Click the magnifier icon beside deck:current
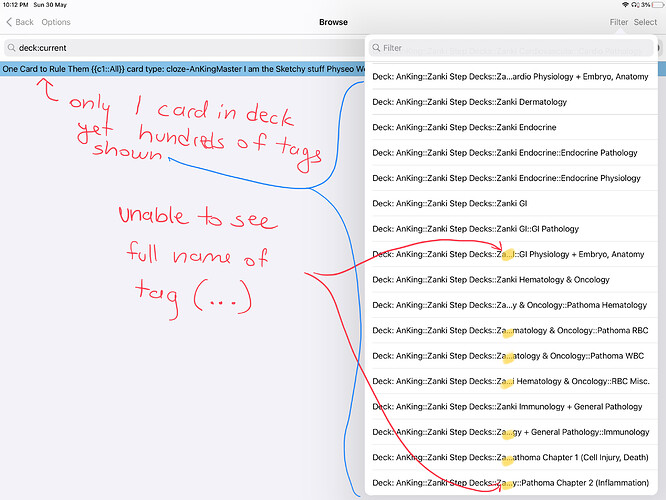This screenshot has height=500, width=666. pyautogui.click(x=11, y=48)
